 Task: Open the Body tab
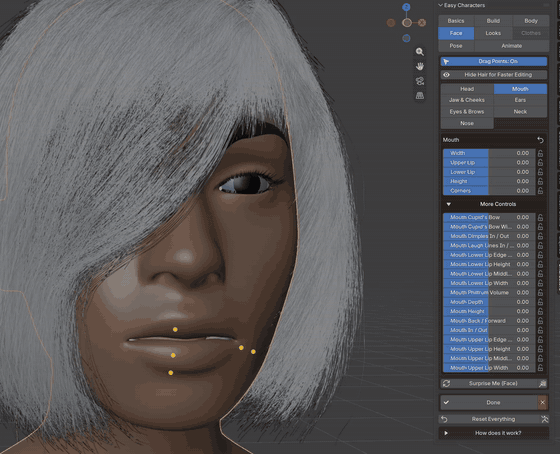pyautogui.click(x=531, y=21)
